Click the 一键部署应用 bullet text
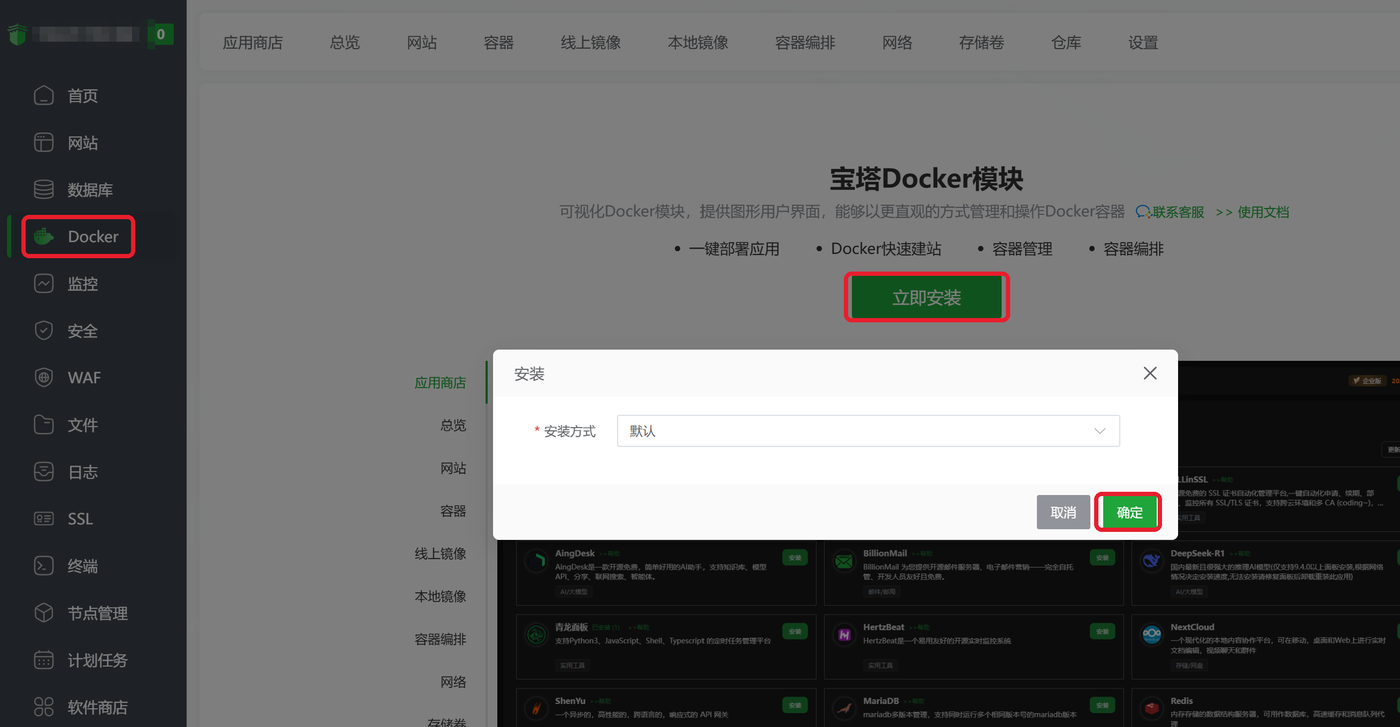 (x=734, y=249)
